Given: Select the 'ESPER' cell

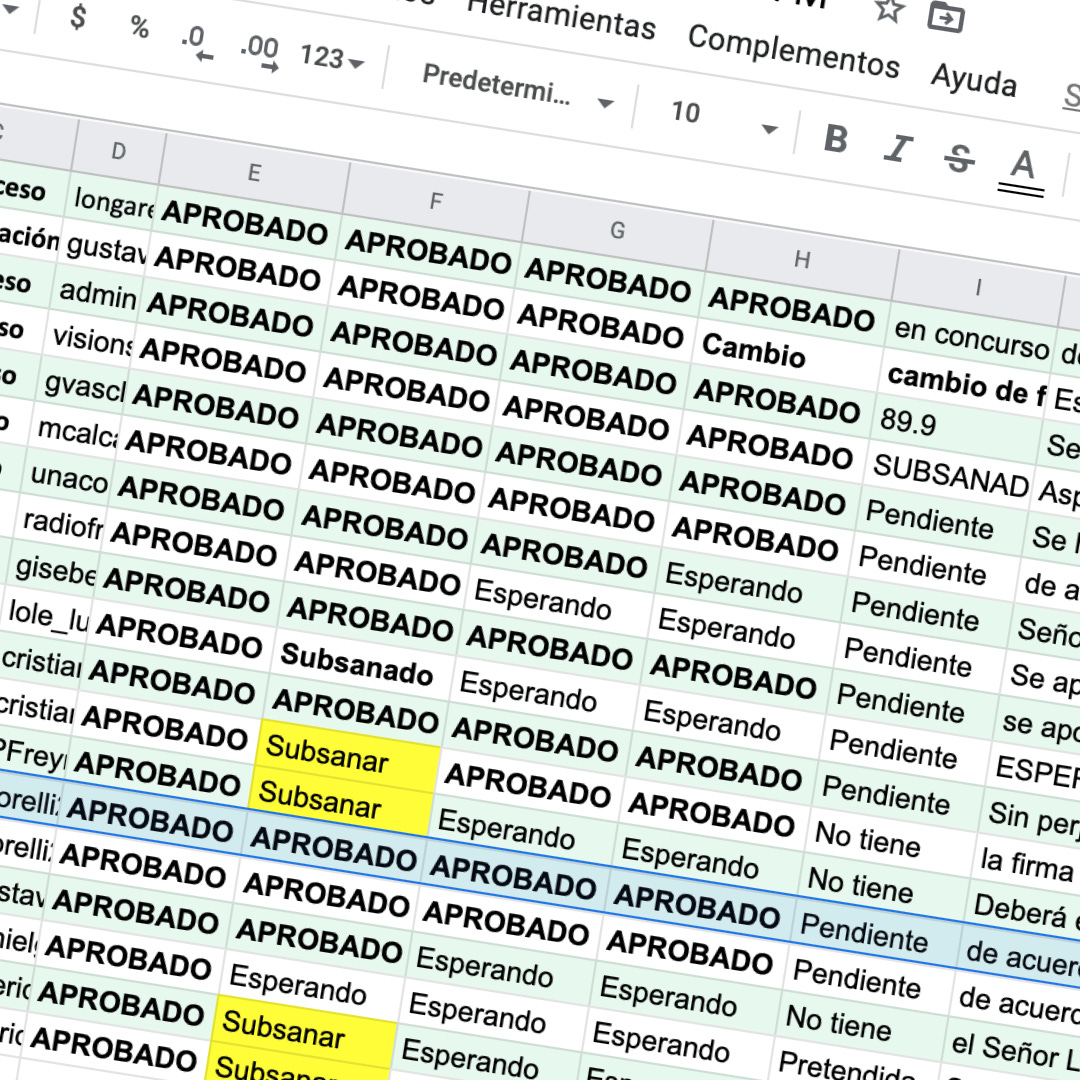Looking at the screenshot, I should 1037,771.
